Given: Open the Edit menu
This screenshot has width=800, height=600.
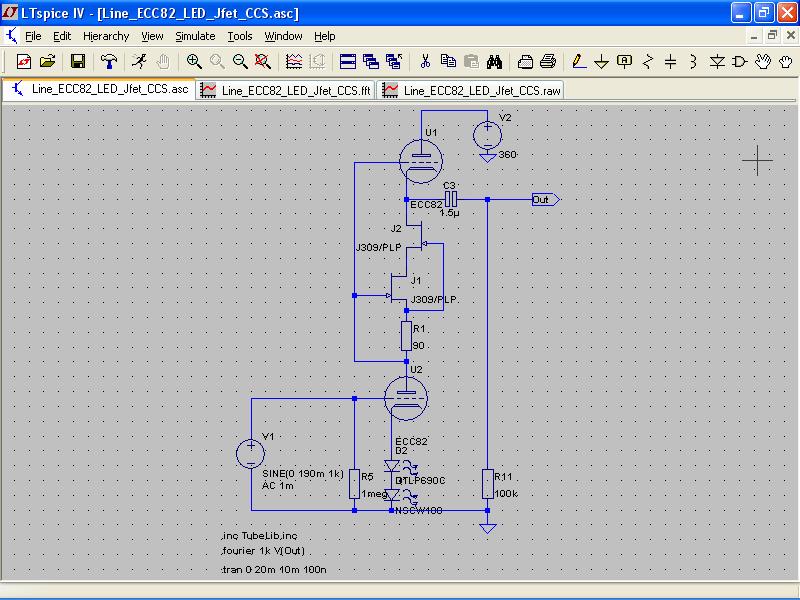Looking at the screenshot, I should coord(62,36).
